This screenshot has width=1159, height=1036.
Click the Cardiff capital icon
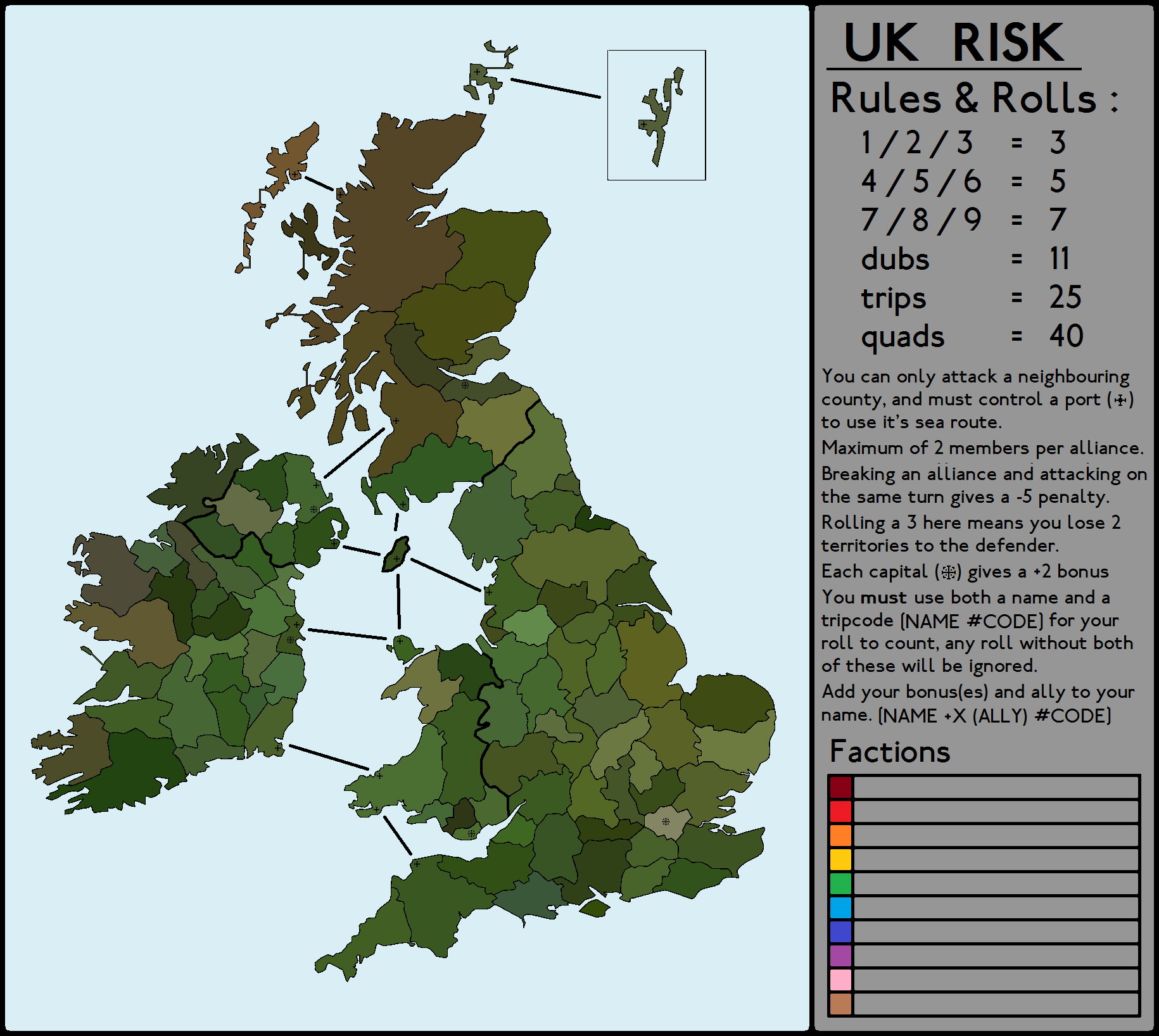click(471, 834)
